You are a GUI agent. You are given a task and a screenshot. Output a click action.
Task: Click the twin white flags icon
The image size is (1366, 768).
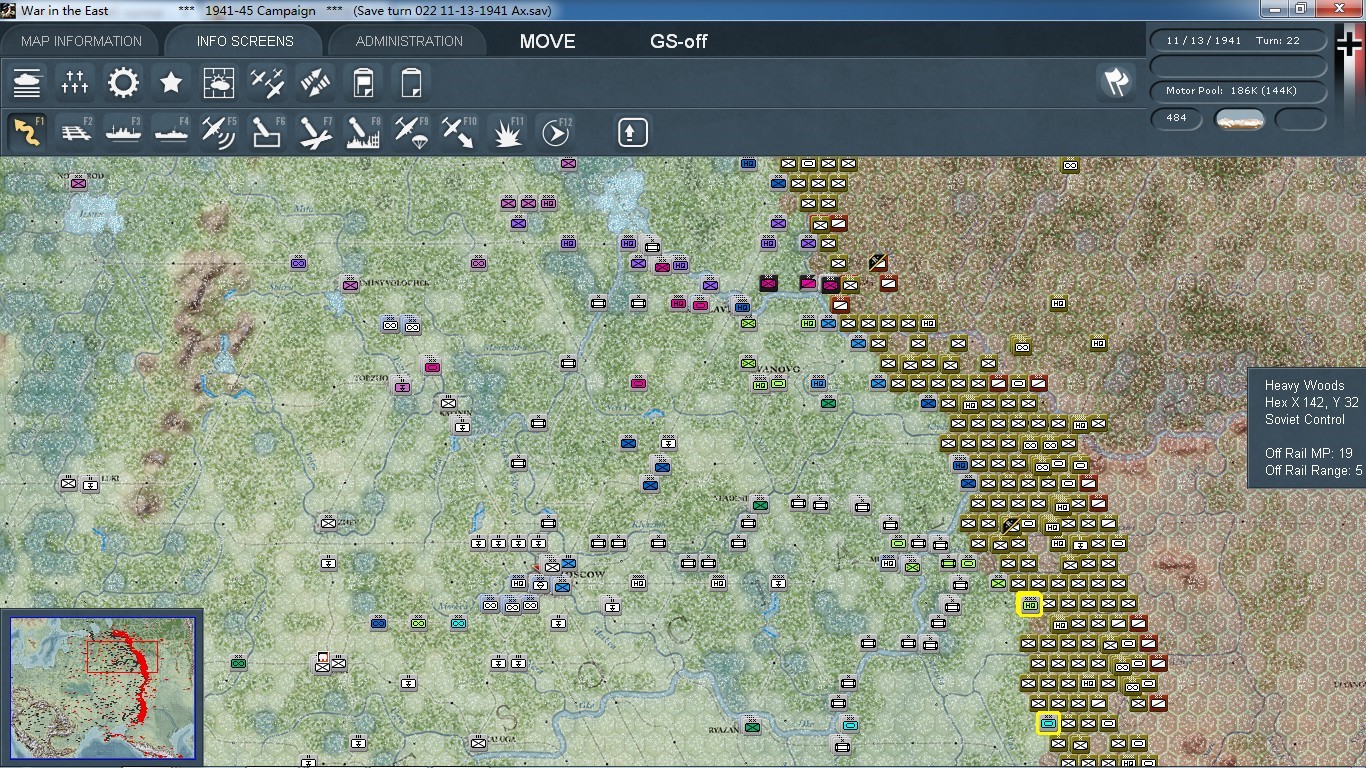[x=1116, y=82]
